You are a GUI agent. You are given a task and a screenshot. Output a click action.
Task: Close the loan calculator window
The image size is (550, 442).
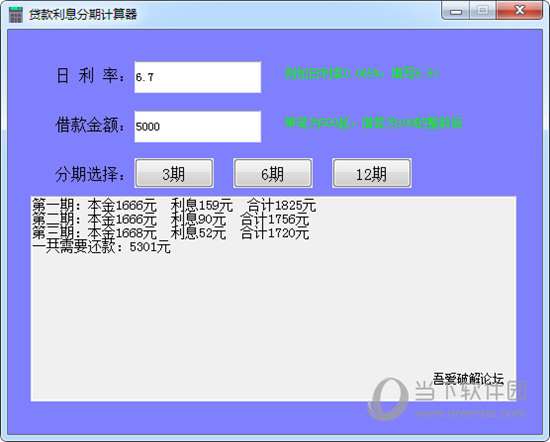[x=519, y=11]
